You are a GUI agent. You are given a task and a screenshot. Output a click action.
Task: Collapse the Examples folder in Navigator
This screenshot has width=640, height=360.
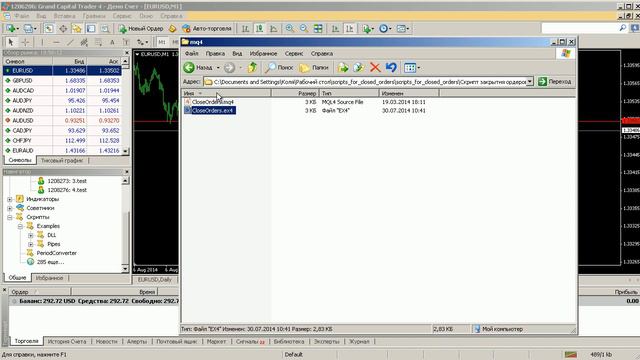20,226
